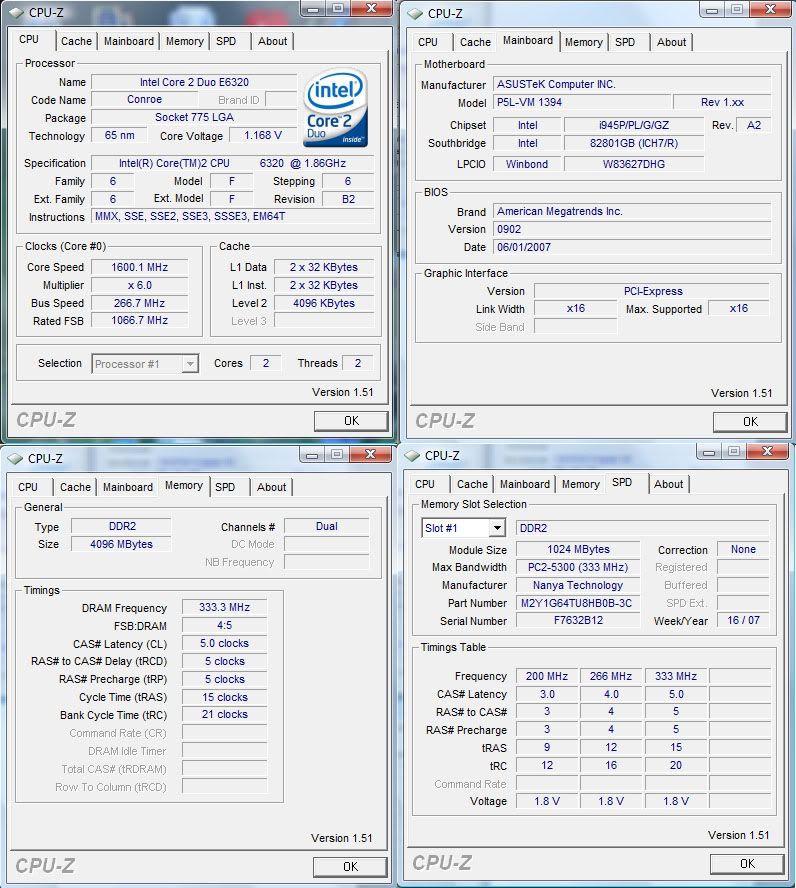Minimize the SPD CPU-Z window
Image resolution: width=796 pixels, height=888 pixels.
pyautogui.click(x=709, y=451)
